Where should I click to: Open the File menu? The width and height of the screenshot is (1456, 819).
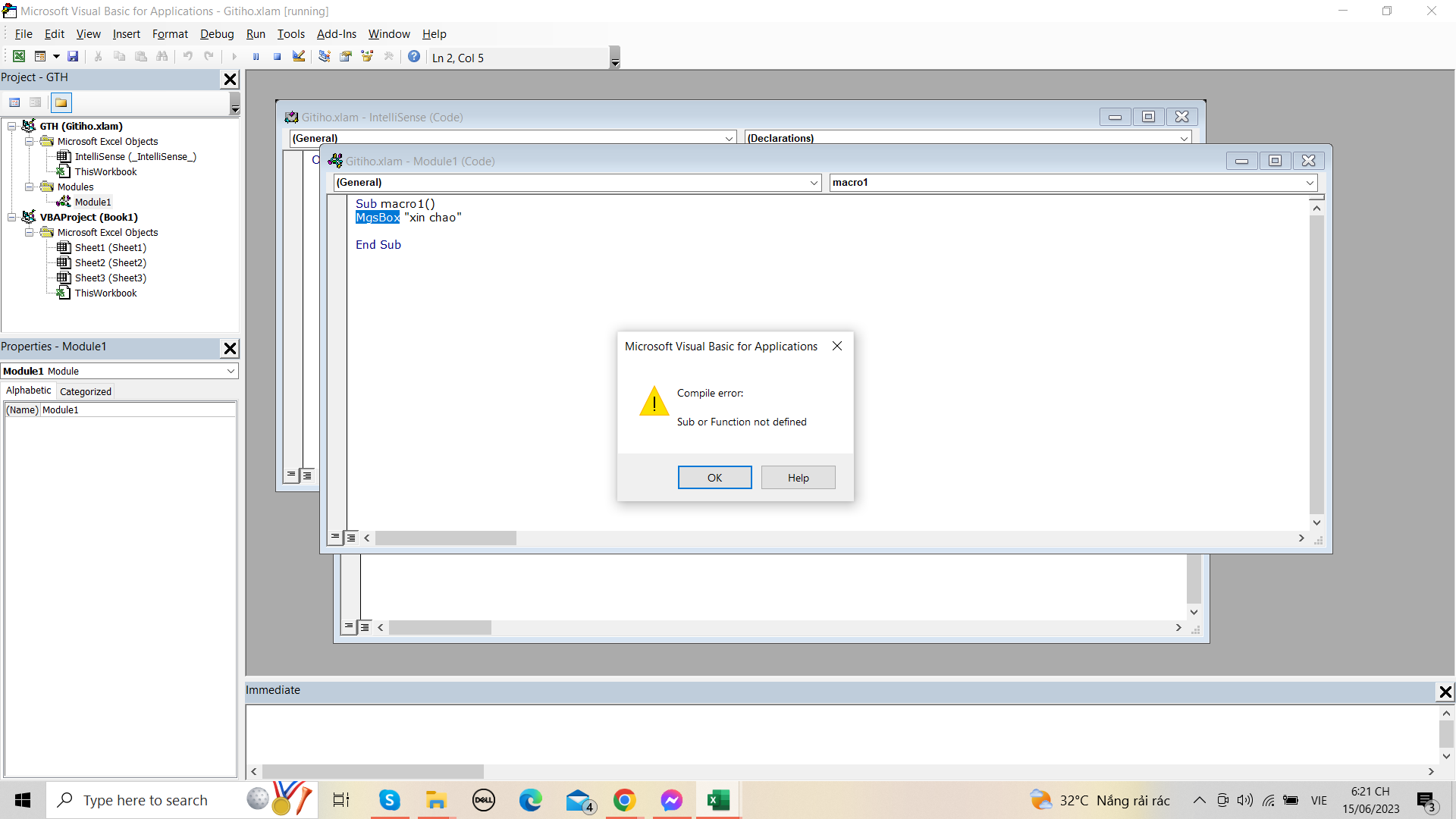[x=24, y=34]
